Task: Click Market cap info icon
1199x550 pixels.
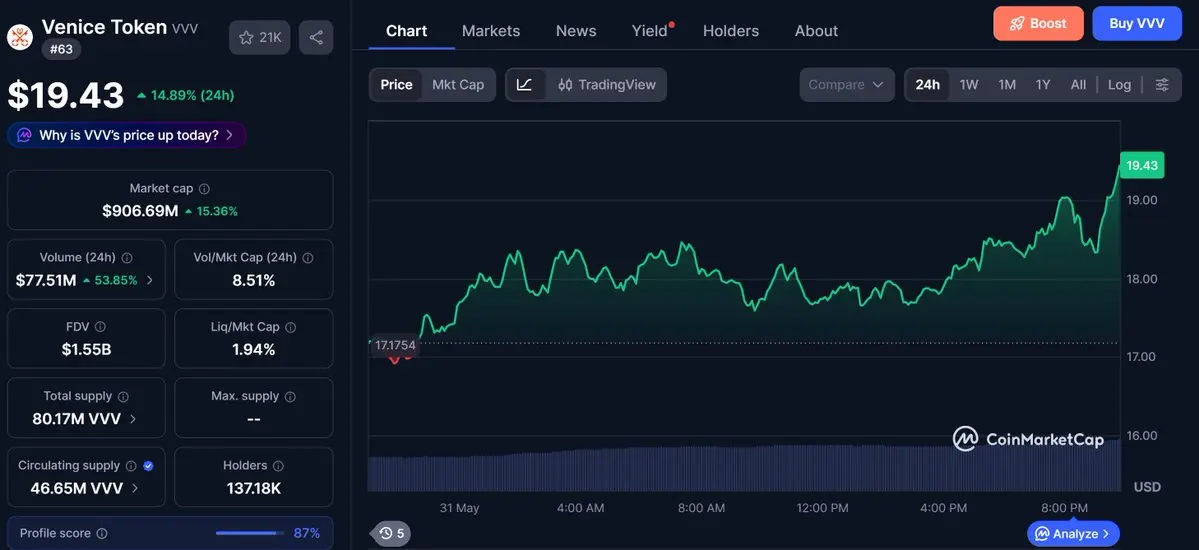Action: 204,188
